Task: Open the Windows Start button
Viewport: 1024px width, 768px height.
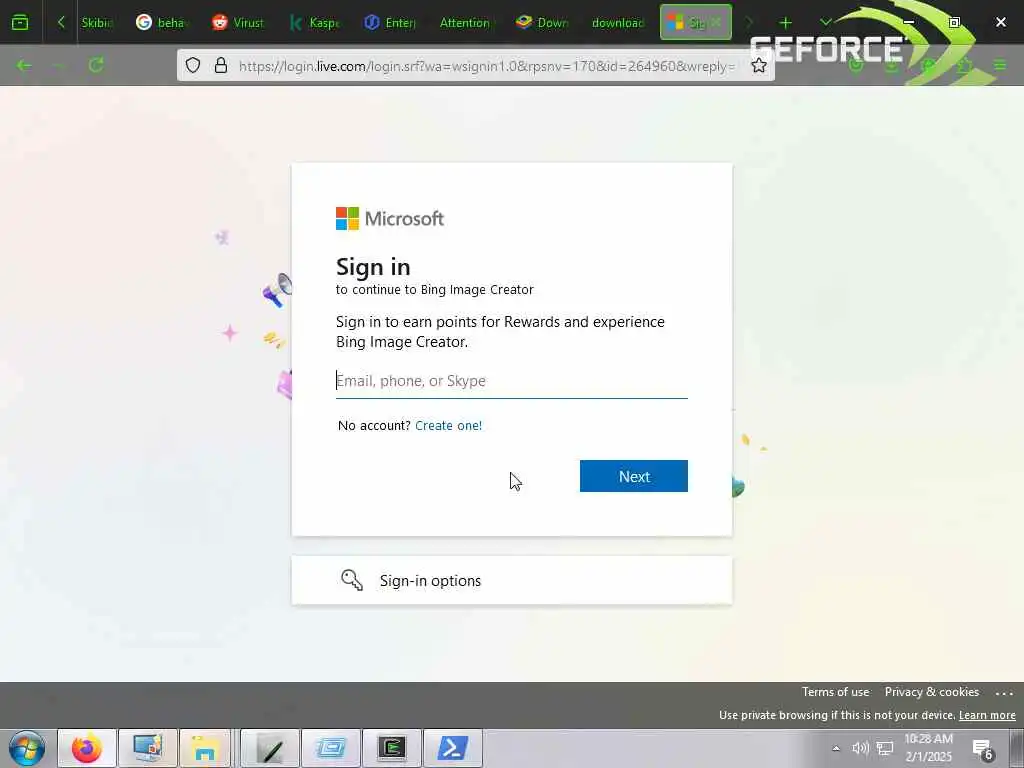Action: click(x=26, y=748)
